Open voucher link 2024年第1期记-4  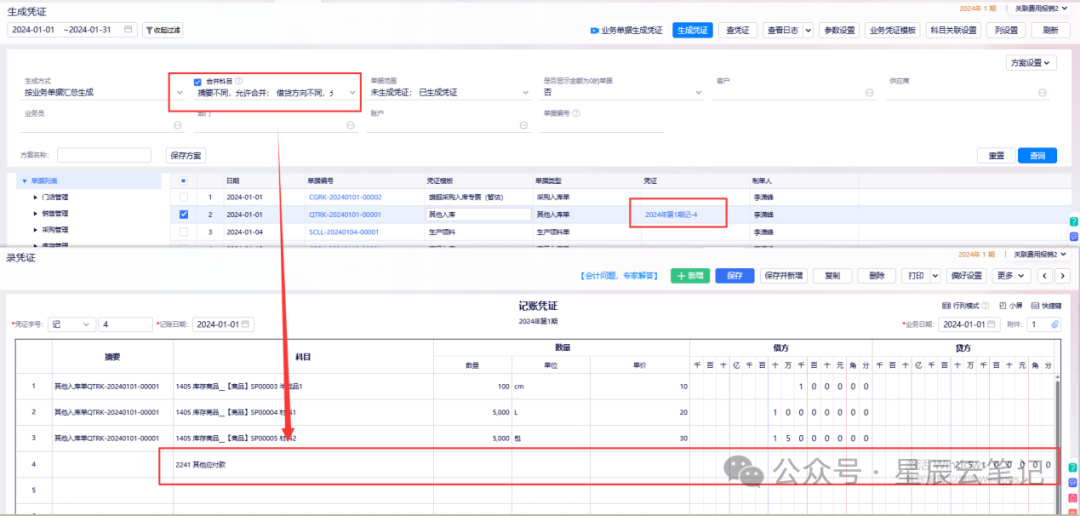click(x=672, y=214)
